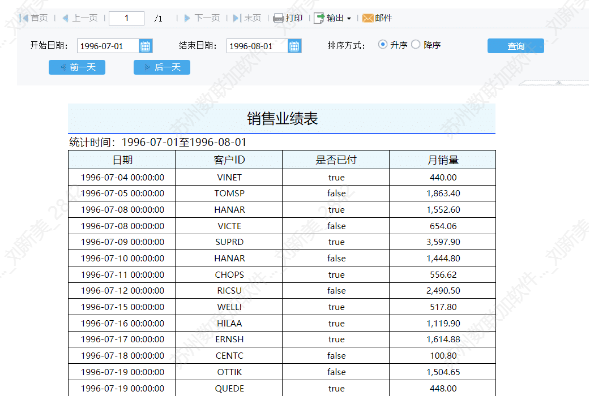Click the sales value 654.06
The width and height of the screenshot is (589, 396).
(x=443, y=226)
